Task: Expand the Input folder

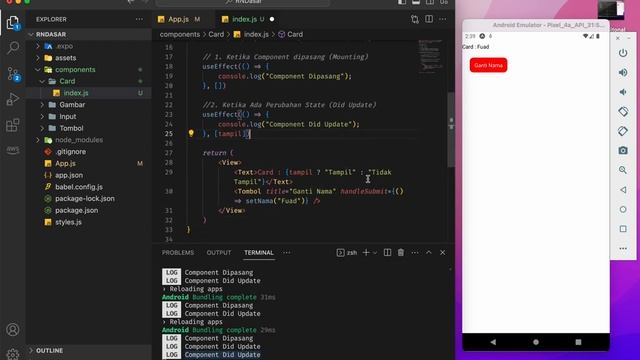Action: point(42,117)
